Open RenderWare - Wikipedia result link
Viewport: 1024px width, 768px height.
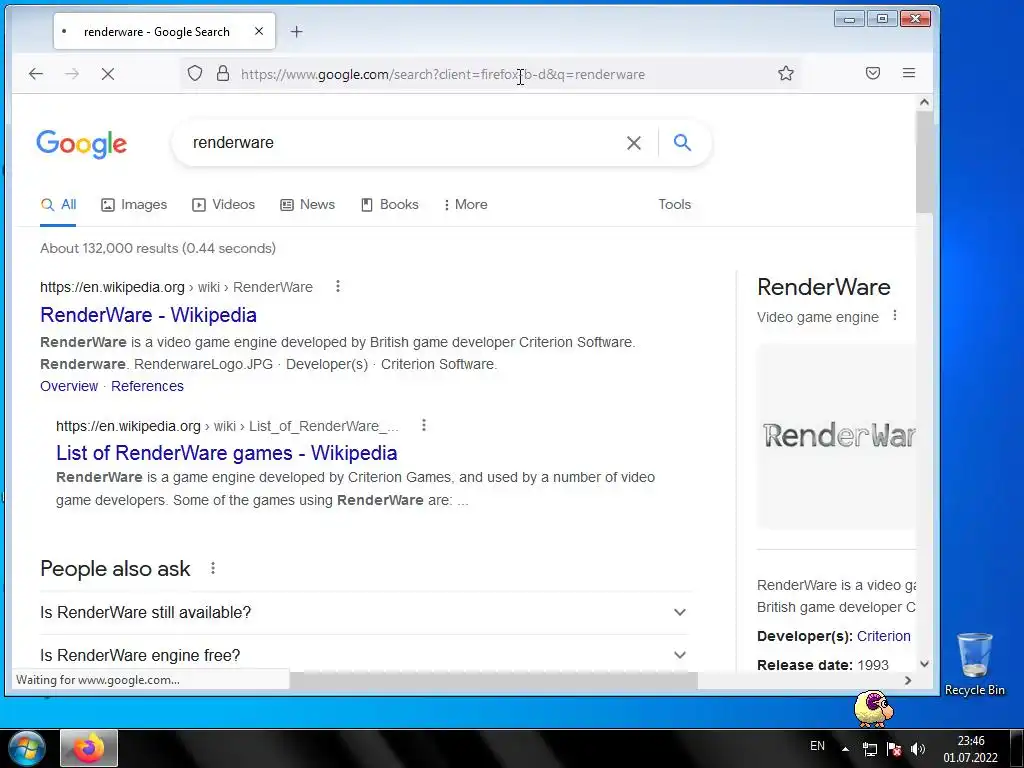148,315
